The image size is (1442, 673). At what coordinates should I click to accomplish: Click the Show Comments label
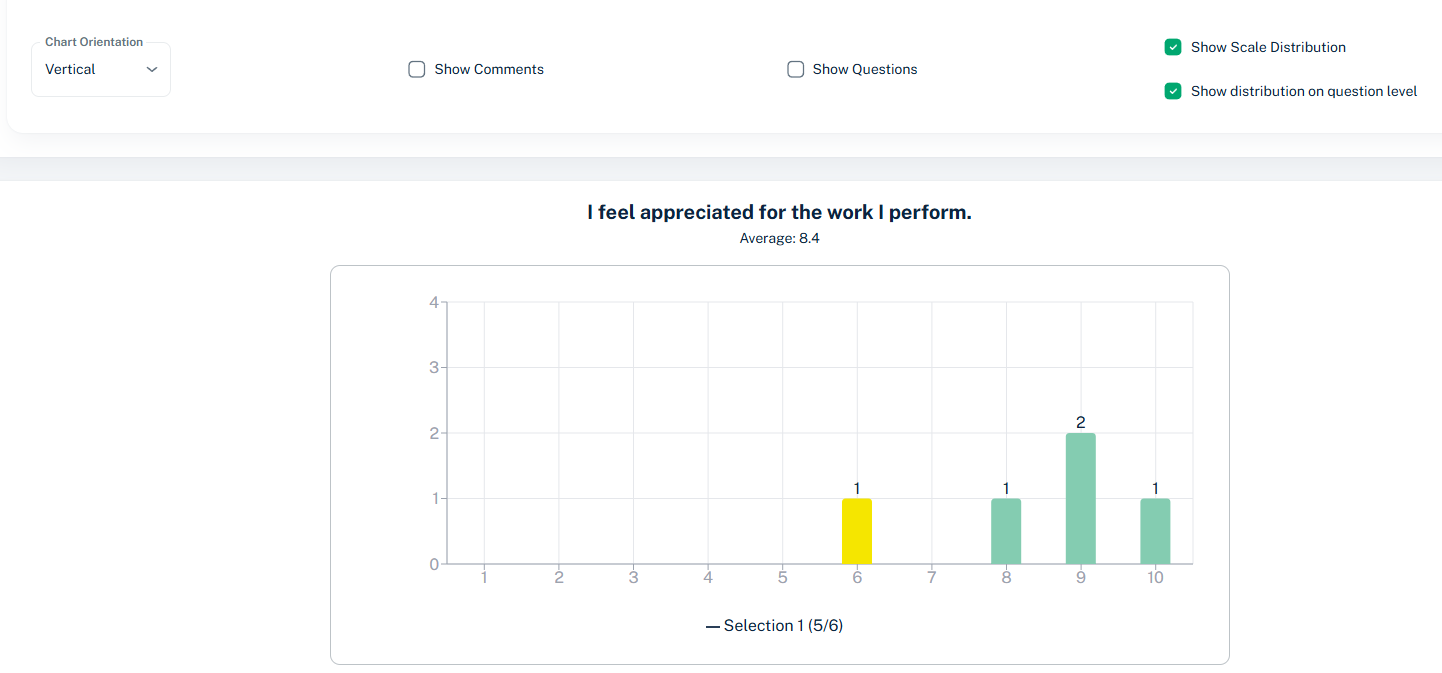[489, 70]
